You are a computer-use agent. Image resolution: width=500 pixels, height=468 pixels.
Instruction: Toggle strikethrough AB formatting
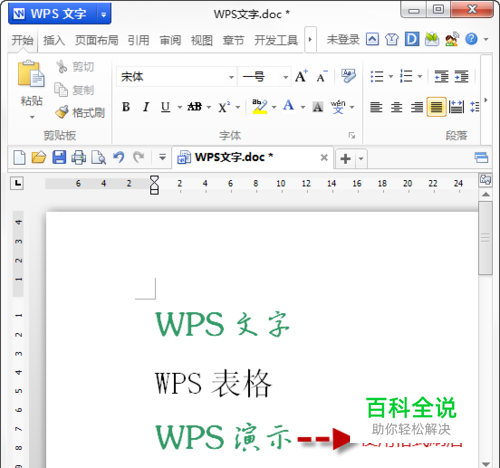195,107
